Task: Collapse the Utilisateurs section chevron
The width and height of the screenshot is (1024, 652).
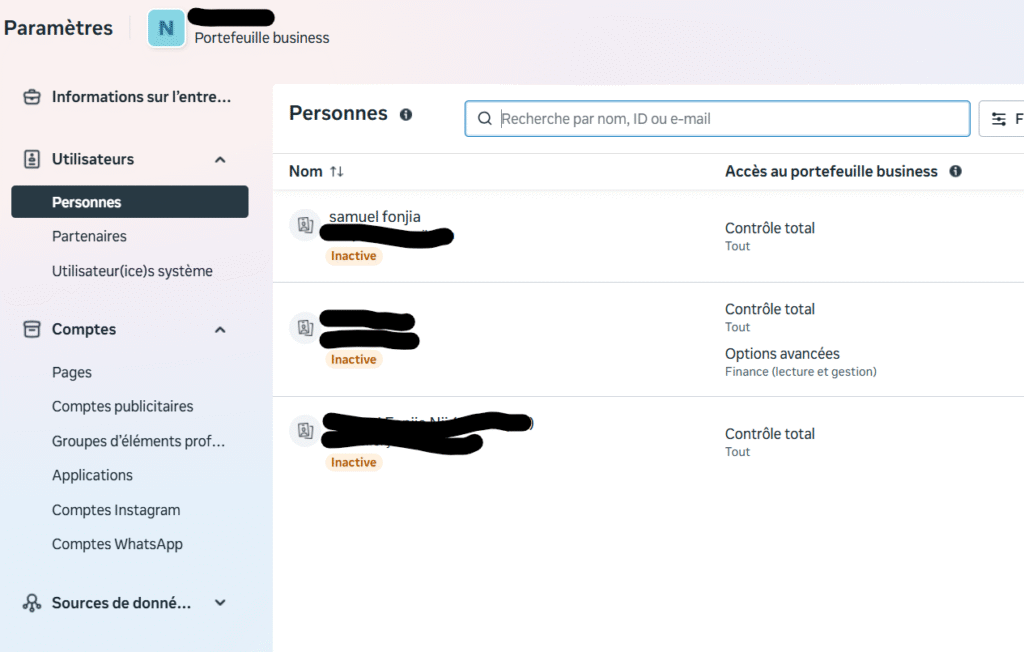Action: 220,159
